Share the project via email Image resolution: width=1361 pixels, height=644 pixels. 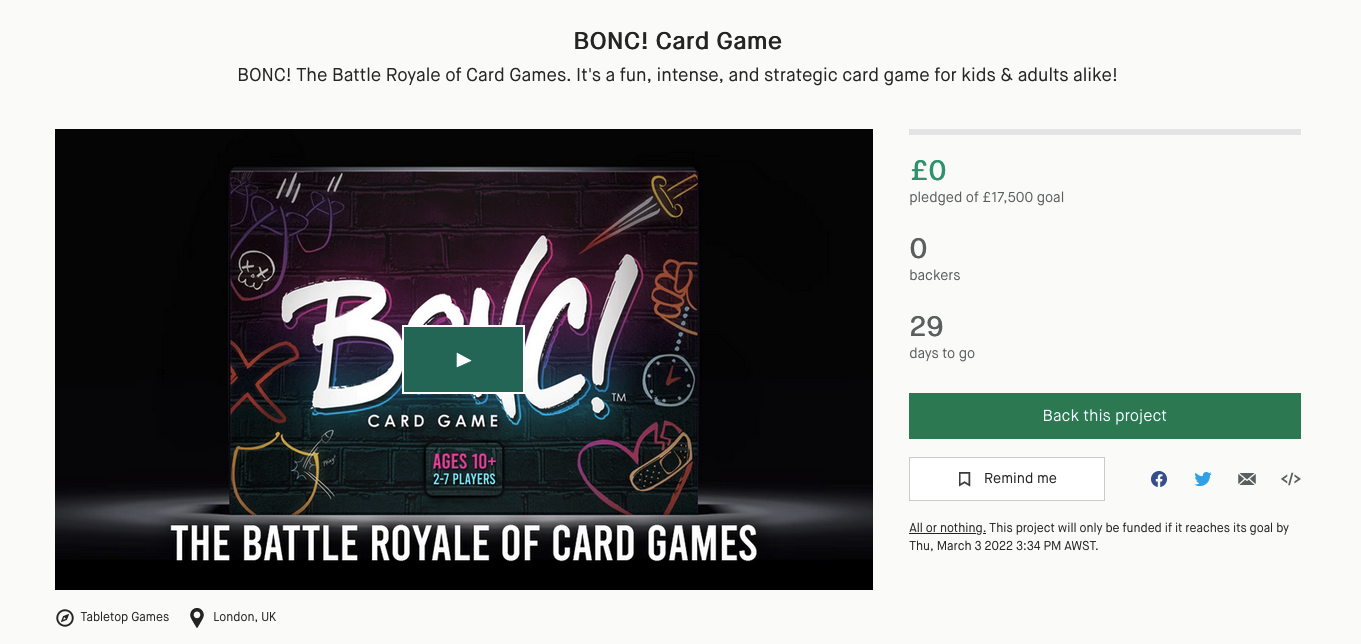[x=1246, y=479]
